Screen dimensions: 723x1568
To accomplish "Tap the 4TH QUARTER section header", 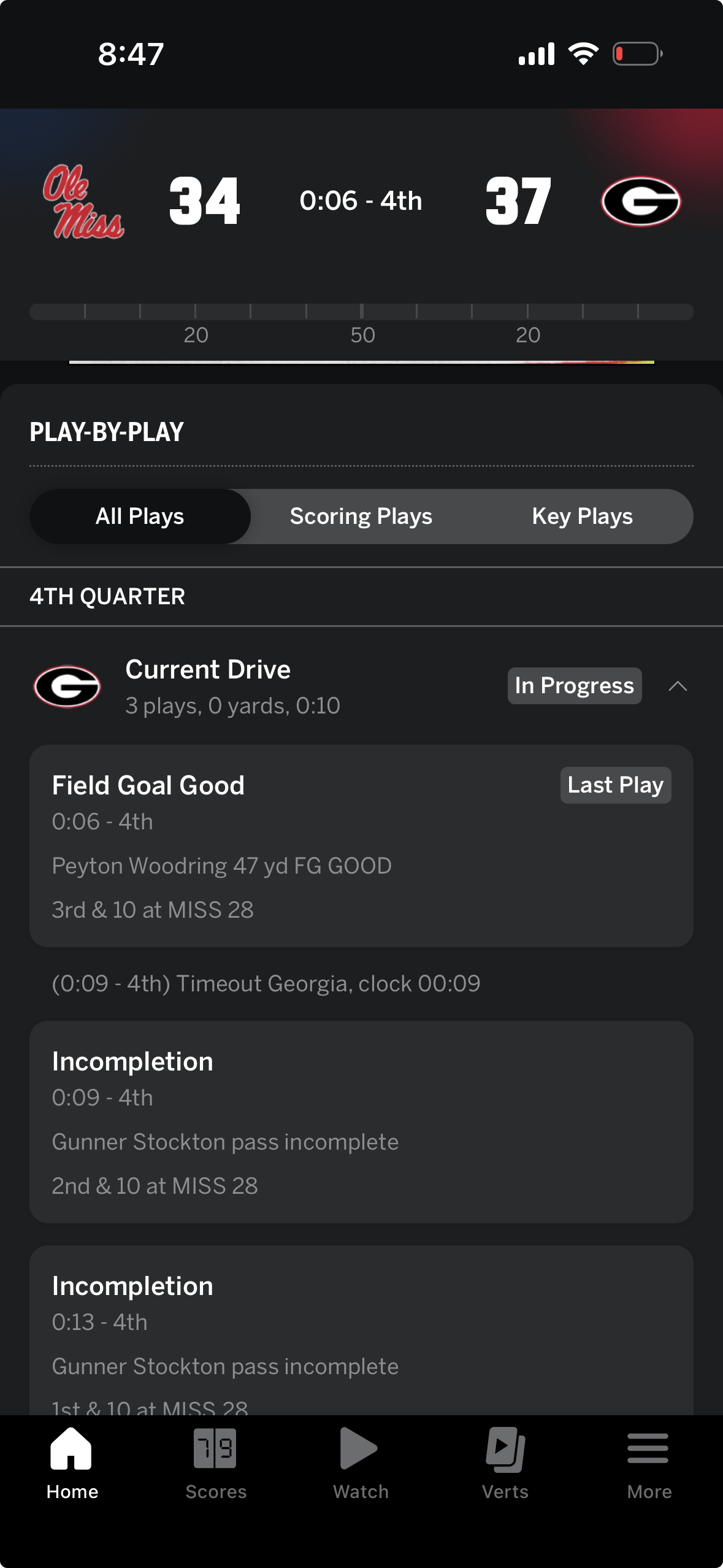I will pyautogui.click(x=108, y=596).
